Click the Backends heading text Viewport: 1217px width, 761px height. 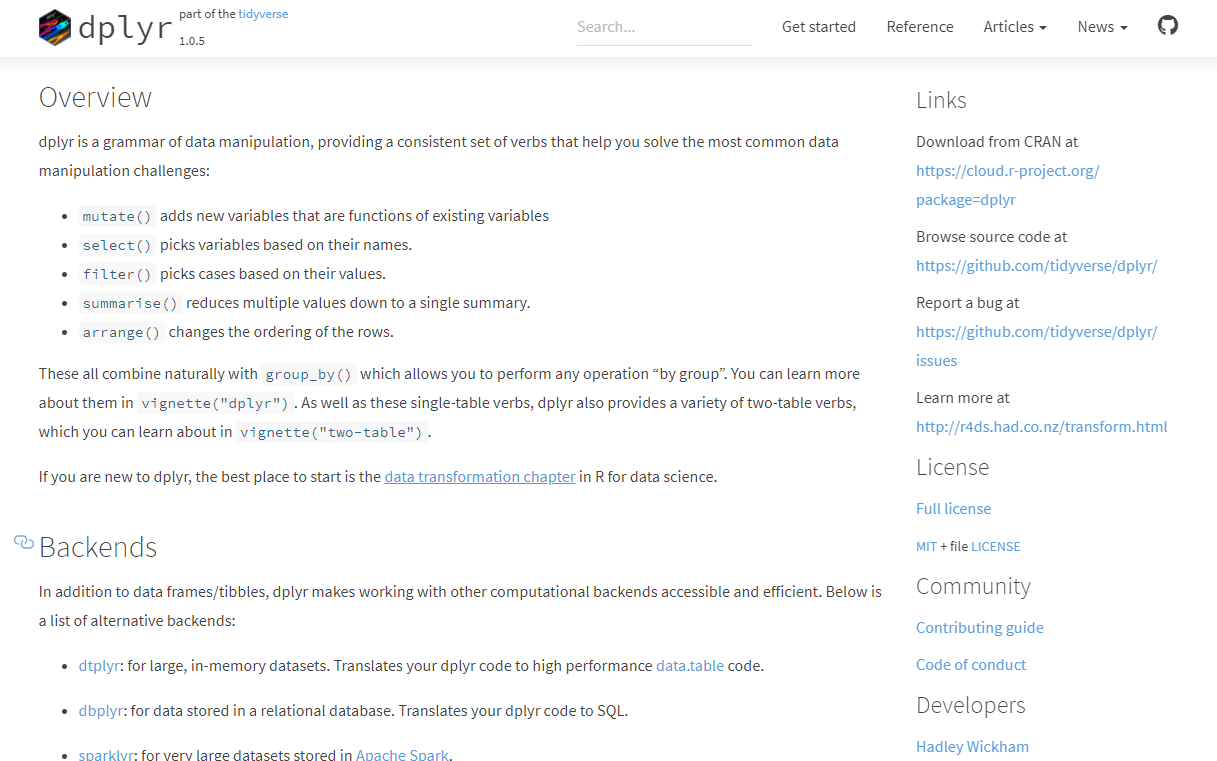(x=98, y=548)
